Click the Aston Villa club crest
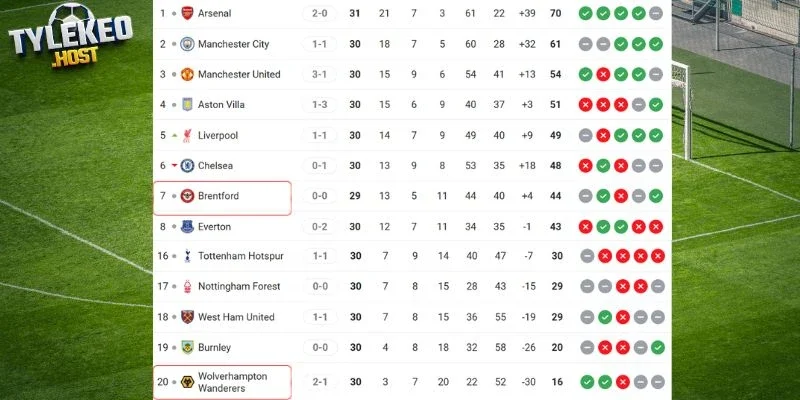Image resolution: width=800 pixels, height=400 pixels. tap(187, 105)
